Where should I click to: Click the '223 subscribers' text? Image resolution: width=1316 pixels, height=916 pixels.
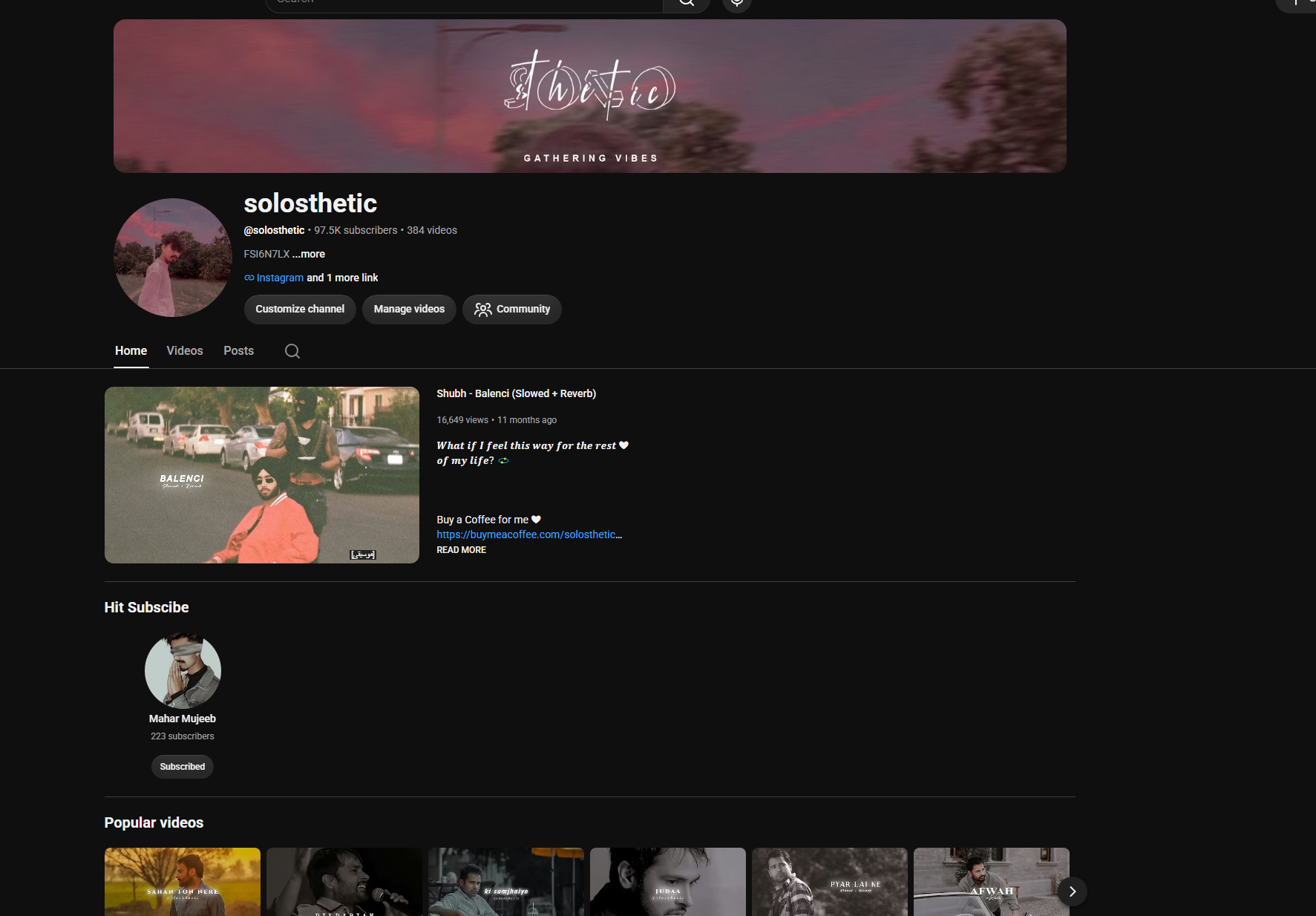point(183,736)
